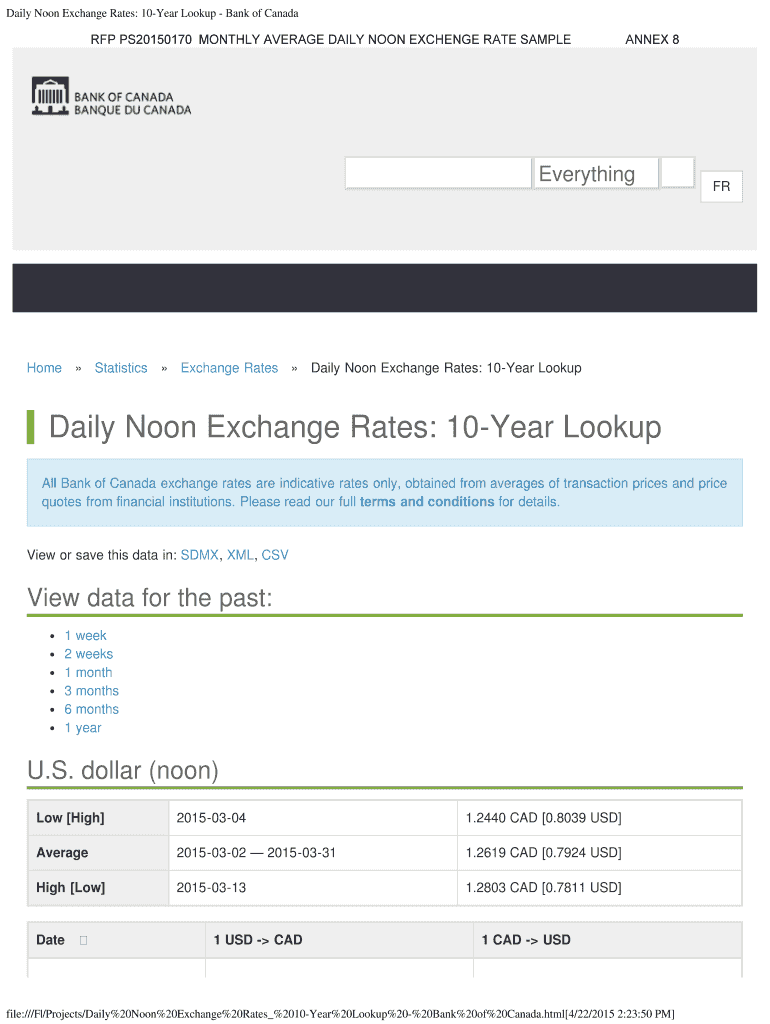Select the 2 weeks data range

point(89,654)
